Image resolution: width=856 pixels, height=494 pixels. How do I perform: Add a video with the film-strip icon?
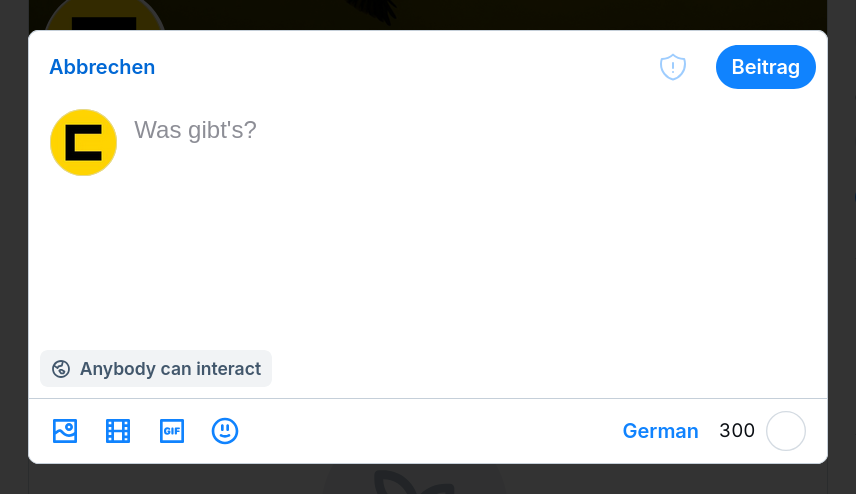pyautogui.click(x=118, y=431)
